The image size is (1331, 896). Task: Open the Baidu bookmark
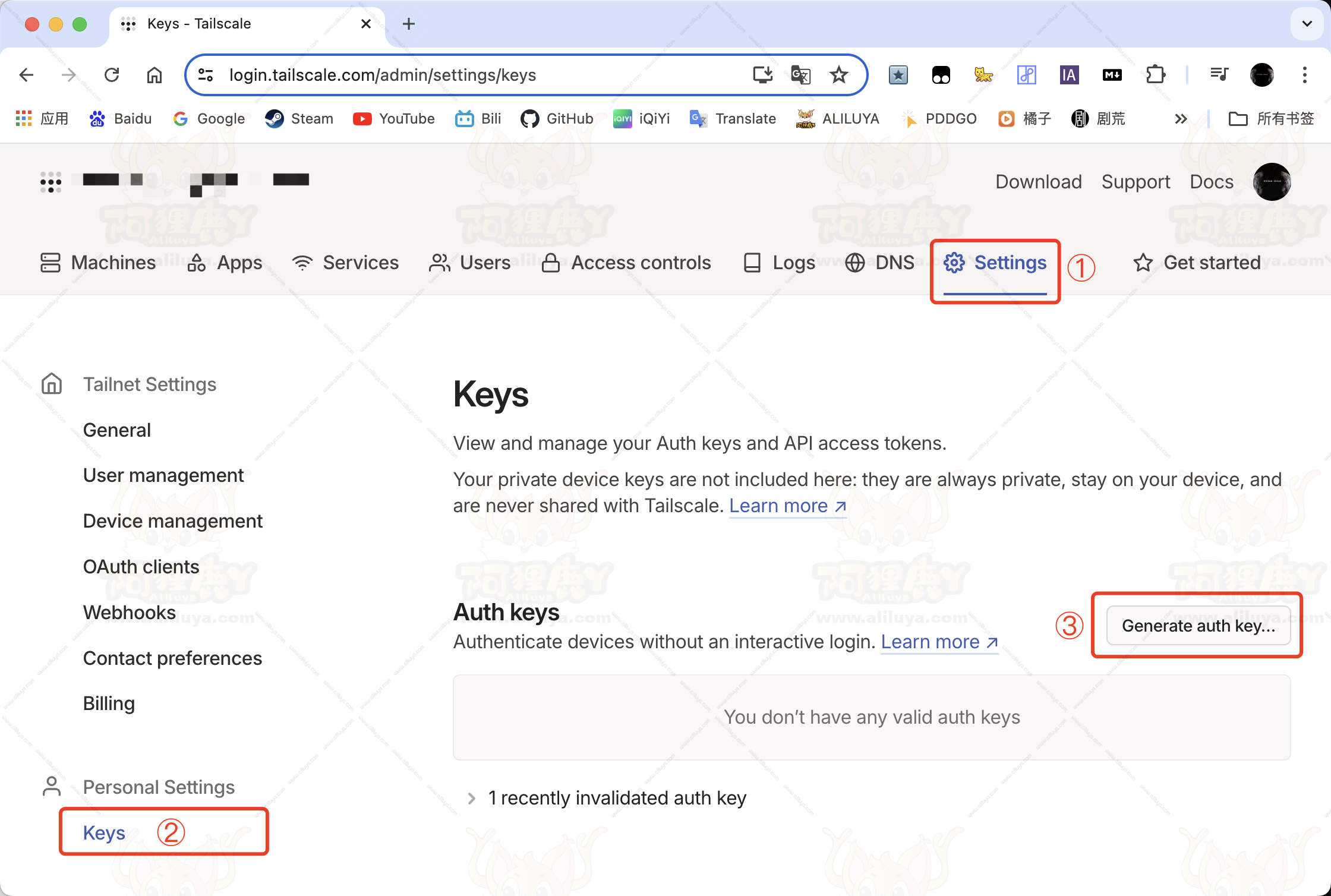click(x=121, y=119)
